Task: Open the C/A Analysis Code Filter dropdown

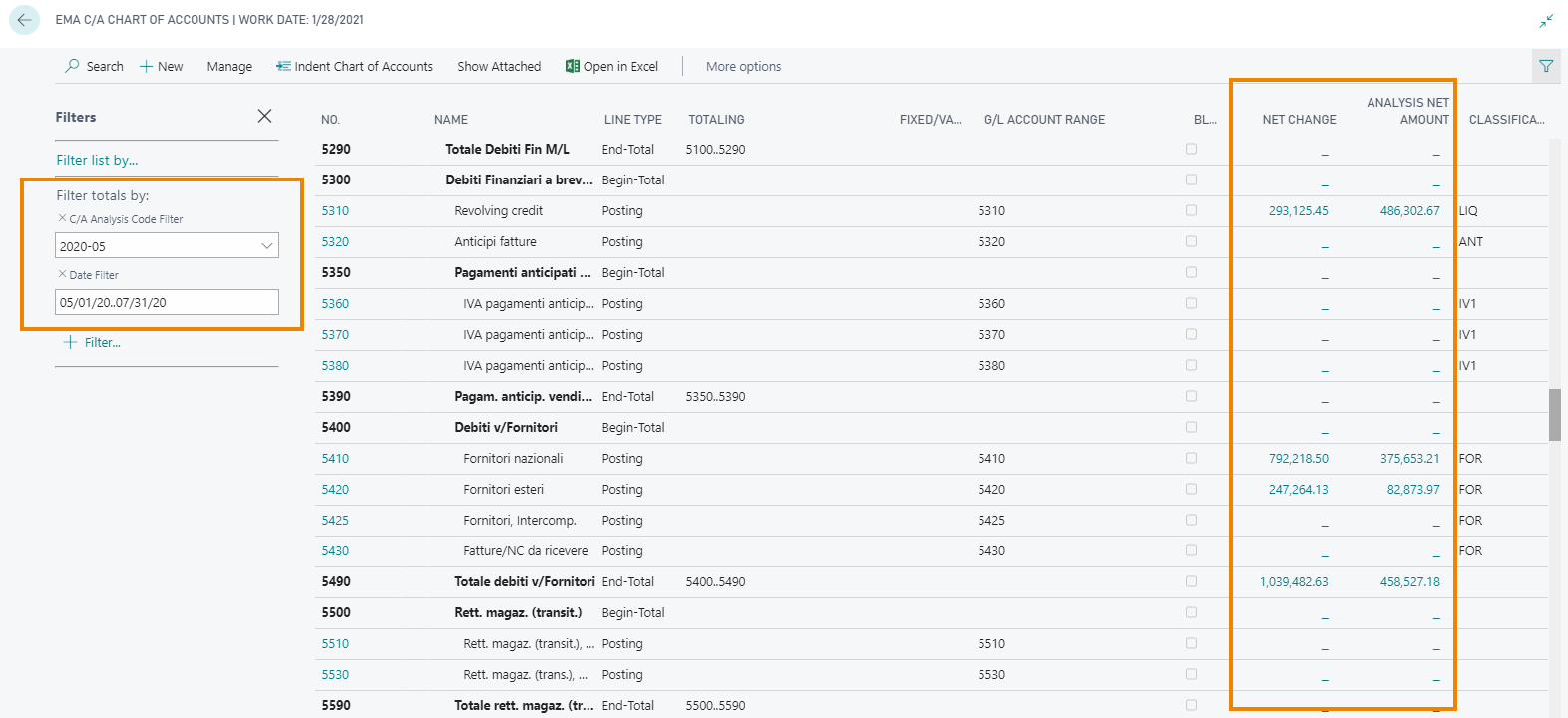Action: (266, 246)
